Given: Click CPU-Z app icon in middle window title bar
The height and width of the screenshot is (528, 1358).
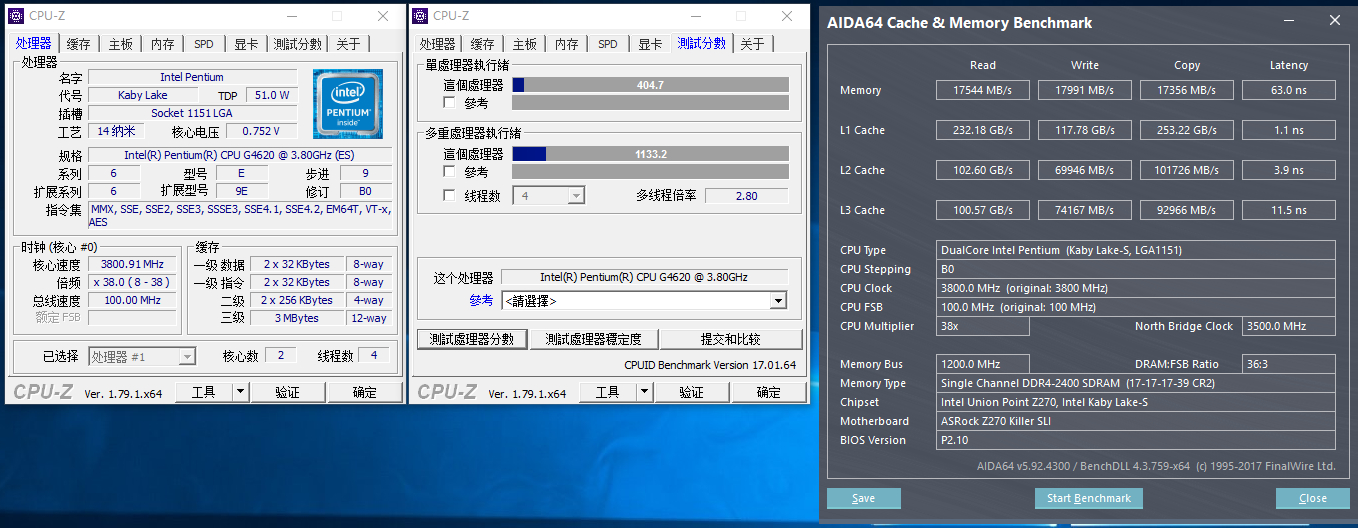Looking at the screenshot, I should [421, 15].
